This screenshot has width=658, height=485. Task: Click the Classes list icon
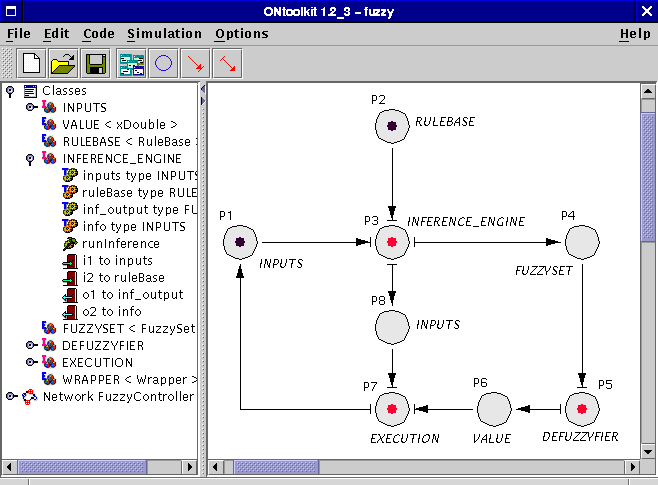[x=30, y=91]
